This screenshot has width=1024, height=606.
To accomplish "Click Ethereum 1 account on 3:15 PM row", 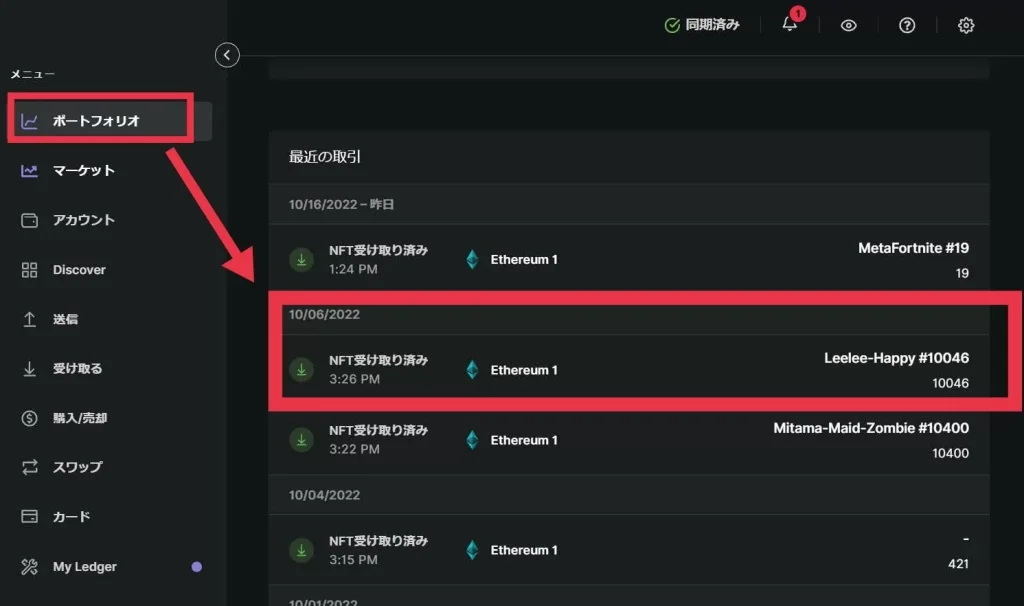I will tap(524, 550).
